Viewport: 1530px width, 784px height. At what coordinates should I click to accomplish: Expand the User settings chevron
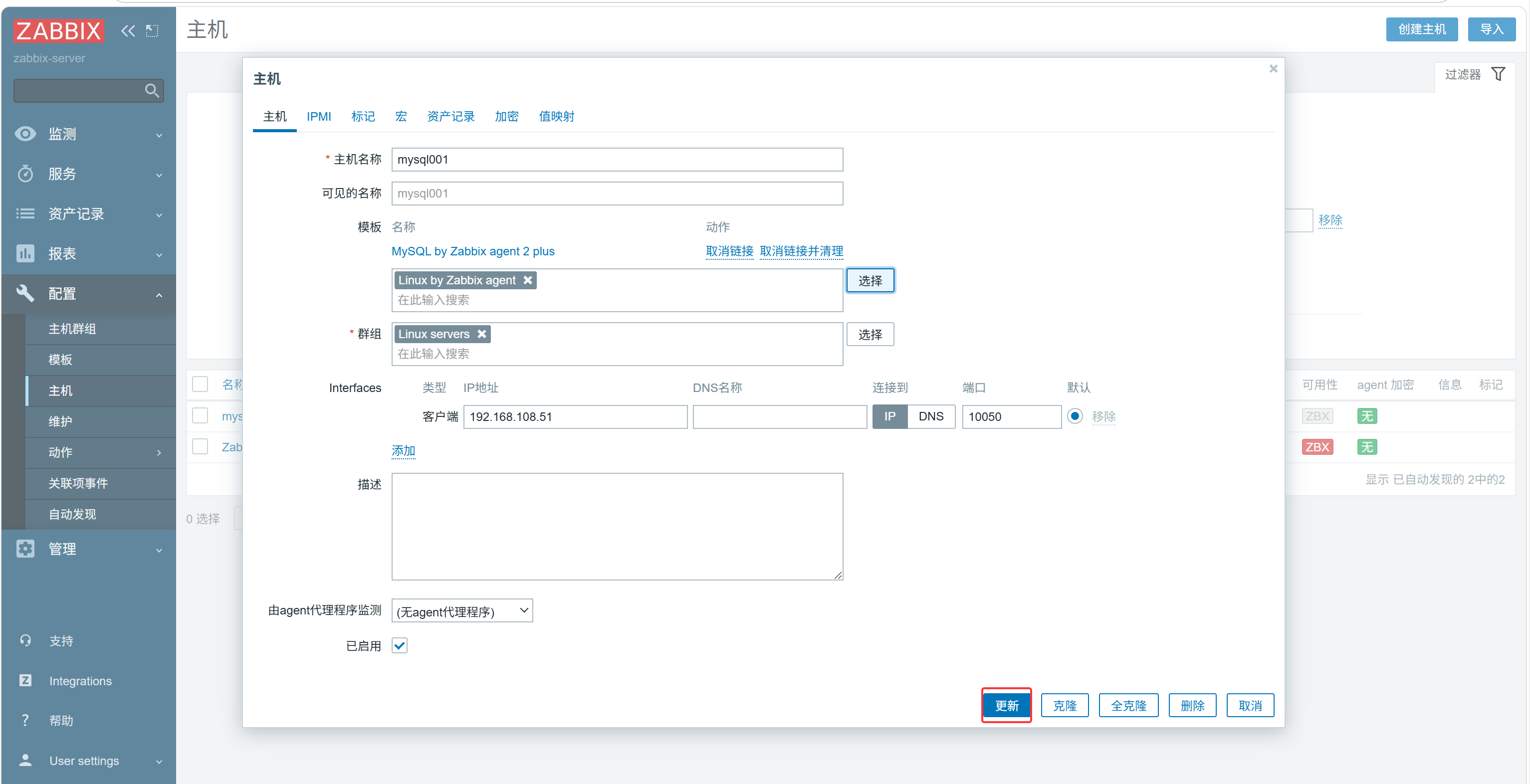point(159,762)
